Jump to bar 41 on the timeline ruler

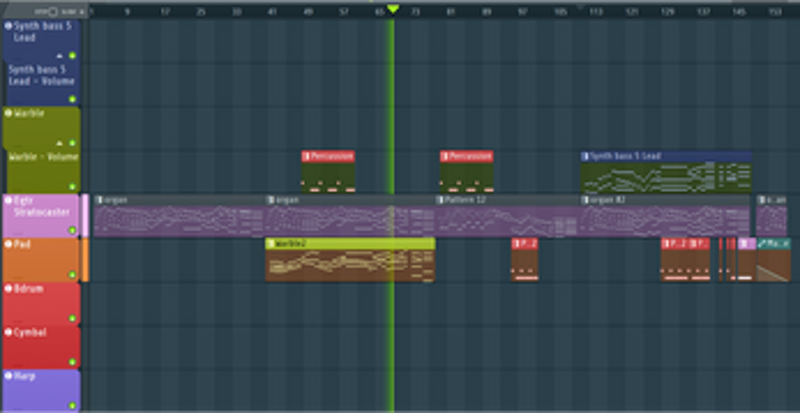click(x=272, y=11)
